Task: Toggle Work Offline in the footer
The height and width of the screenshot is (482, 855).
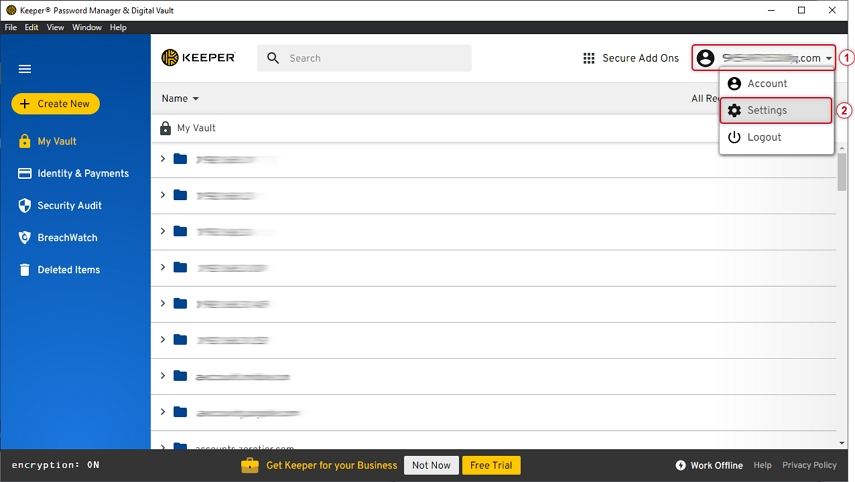Action: [709, 465]
